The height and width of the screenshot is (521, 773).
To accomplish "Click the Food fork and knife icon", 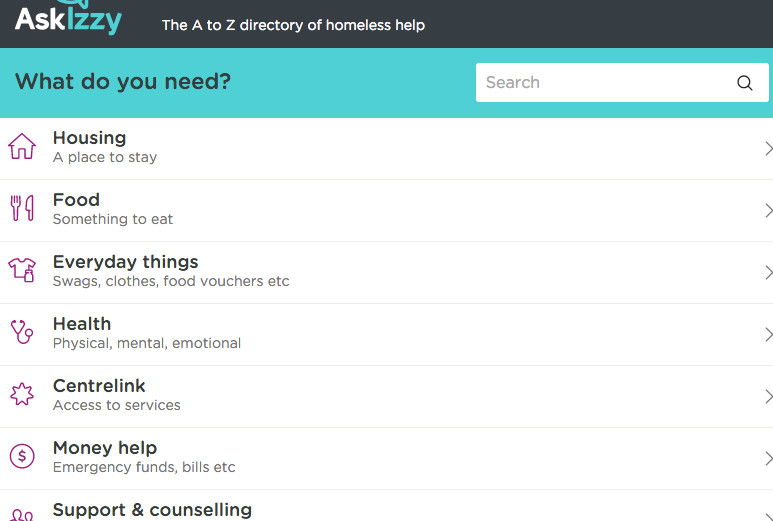I will tap(22, 208).
